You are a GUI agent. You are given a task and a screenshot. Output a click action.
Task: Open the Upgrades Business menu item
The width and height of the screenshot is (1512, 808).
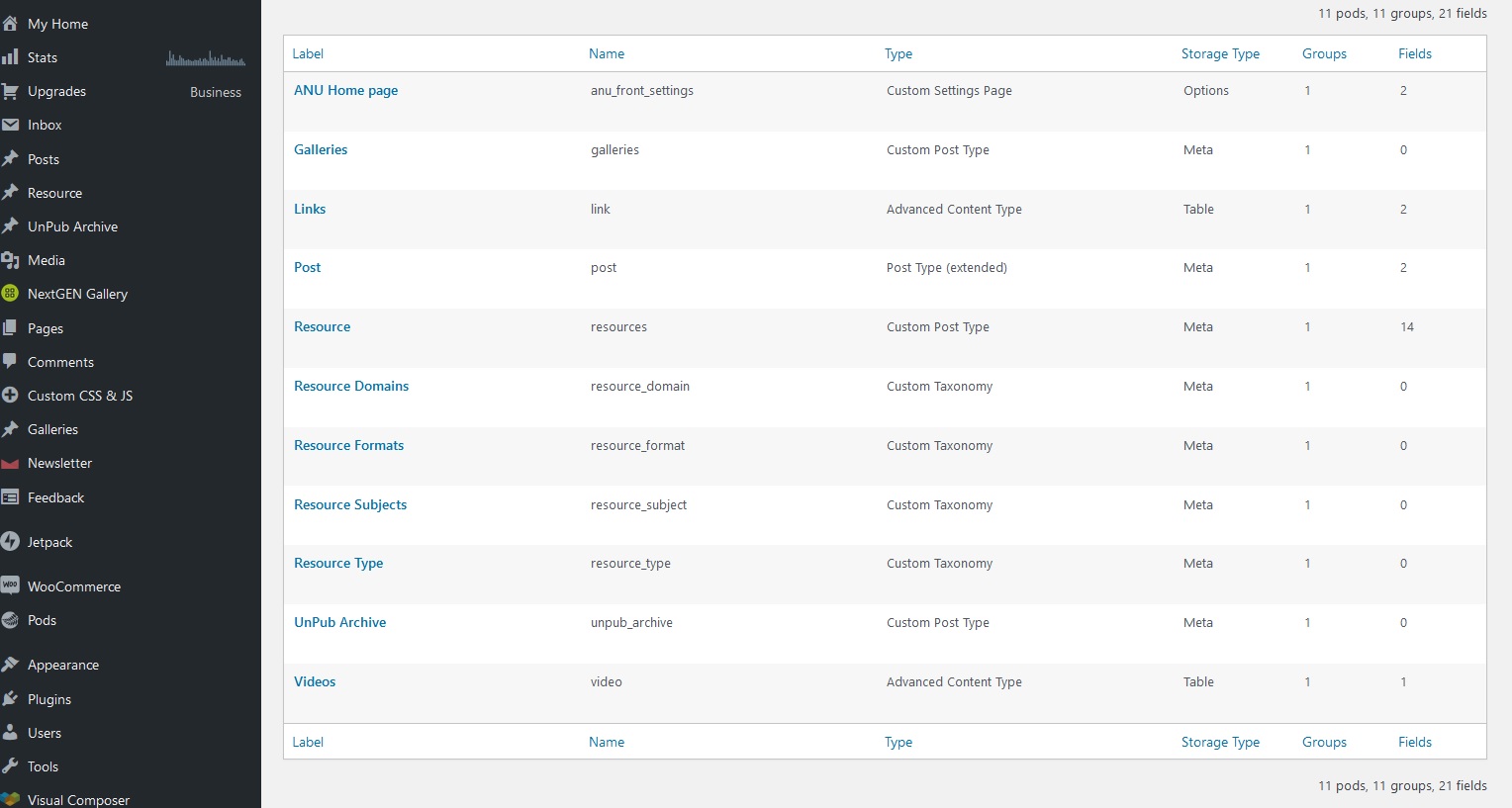(57, 91)
